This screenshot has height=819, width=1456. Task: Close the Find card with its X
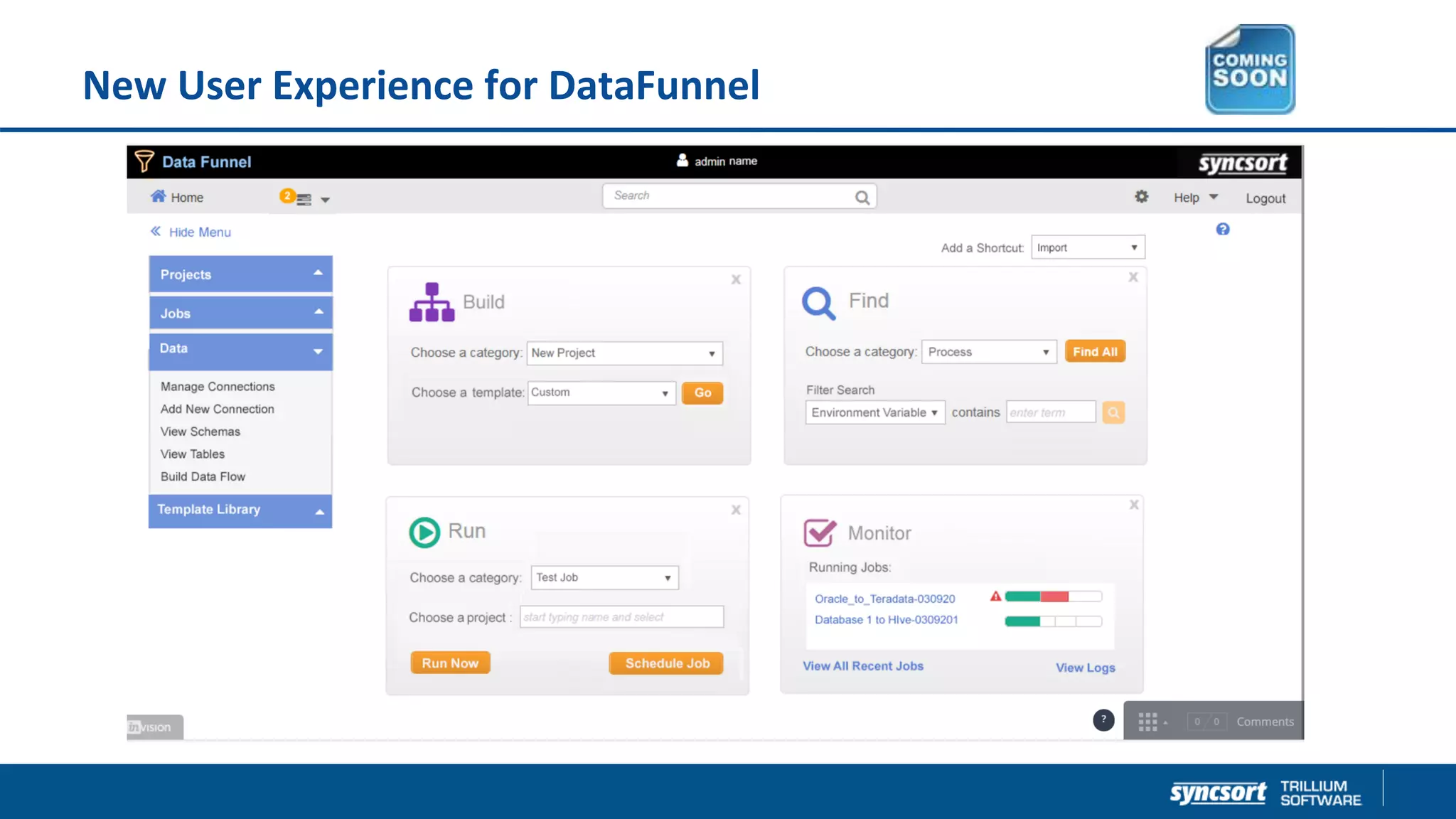pyautogui.click(x=1133, y=277)
